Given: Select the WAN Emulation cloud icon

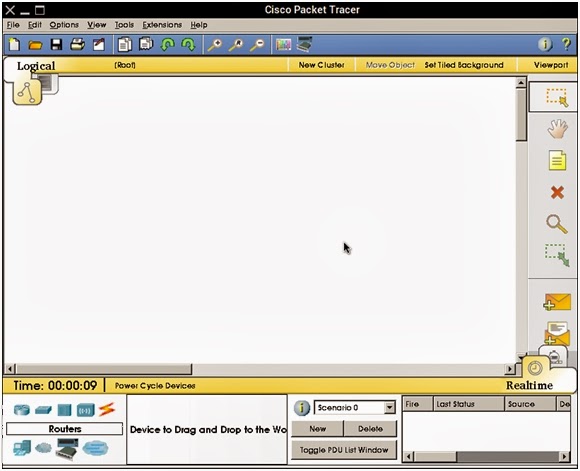Looking at the screenshot, I should [x=43, y=448].
